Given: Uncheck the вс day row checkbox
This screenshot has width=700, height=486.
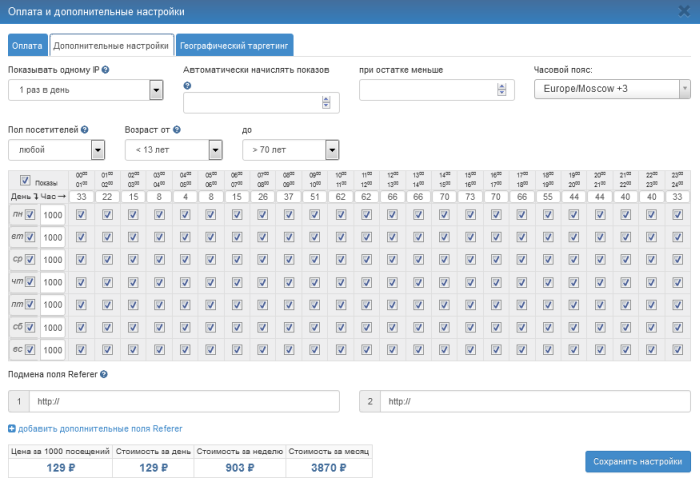Looking at the screenshot, I should 29,349.
